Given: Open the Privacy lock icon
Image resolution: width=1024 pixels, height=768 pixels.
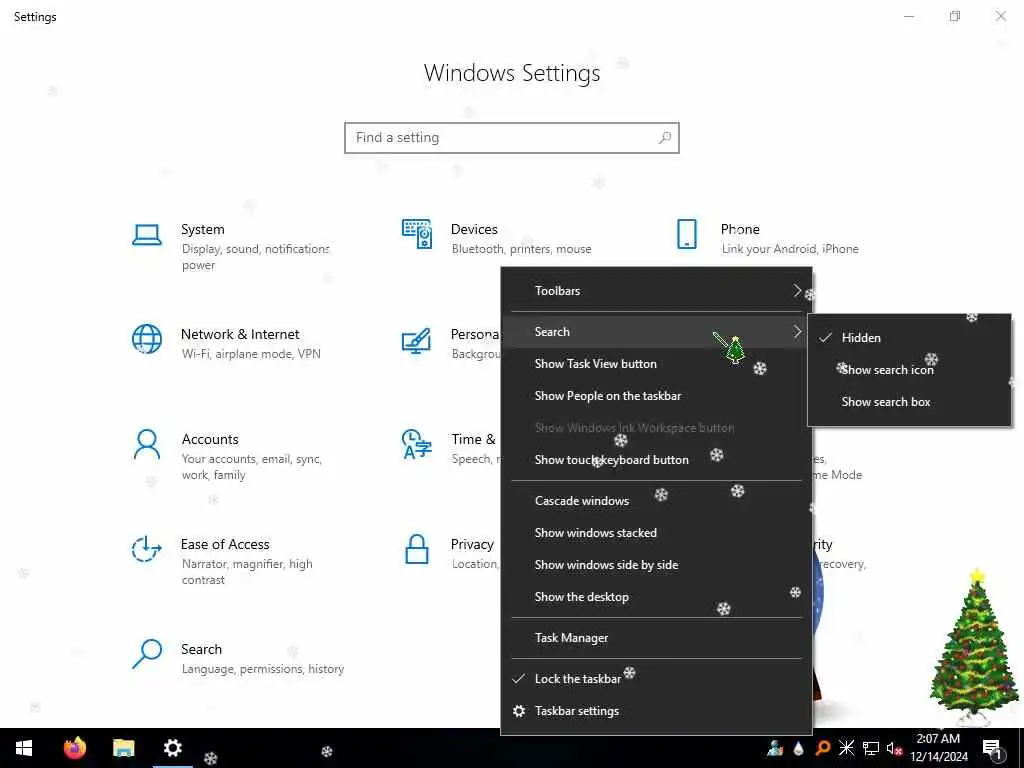Looking at the screenshot, I should tap(417, 549).
